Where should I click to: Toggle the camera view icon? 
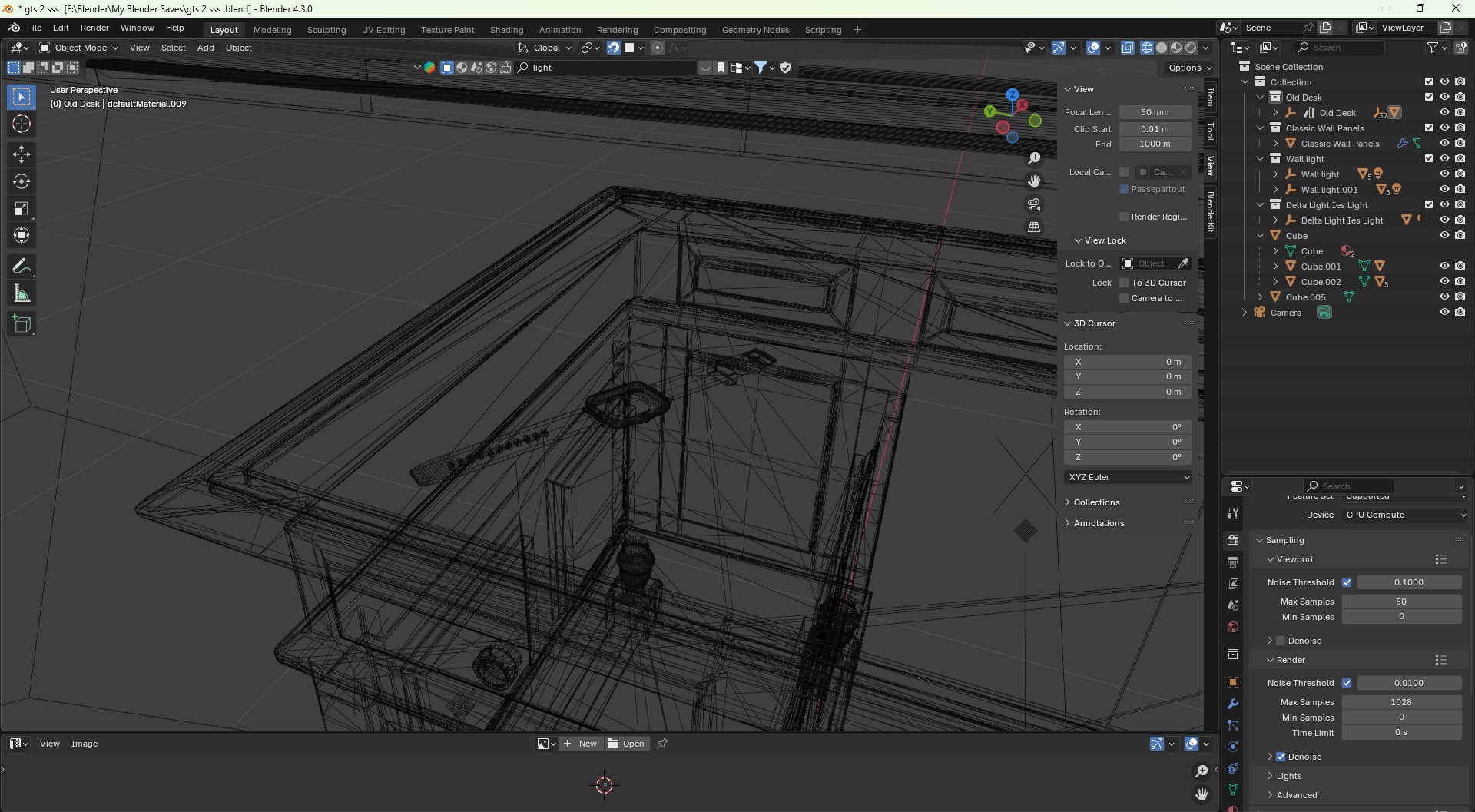1034,204
